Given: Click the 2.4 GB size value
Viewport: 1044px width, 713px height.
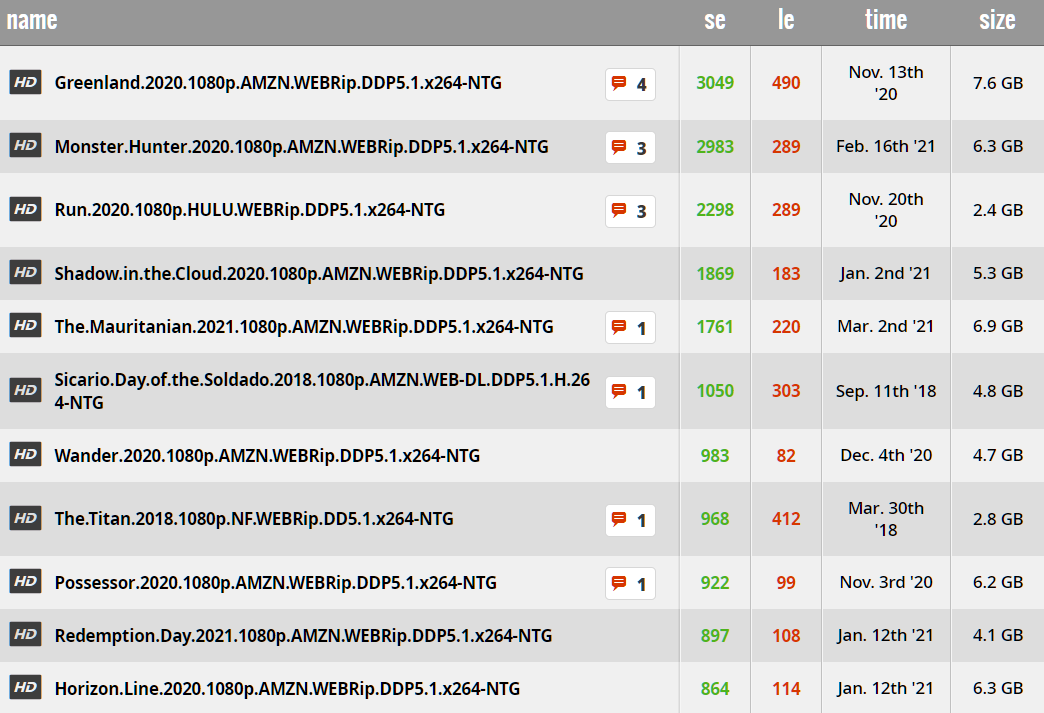Looking at the screenshot, I should (997, 210).
